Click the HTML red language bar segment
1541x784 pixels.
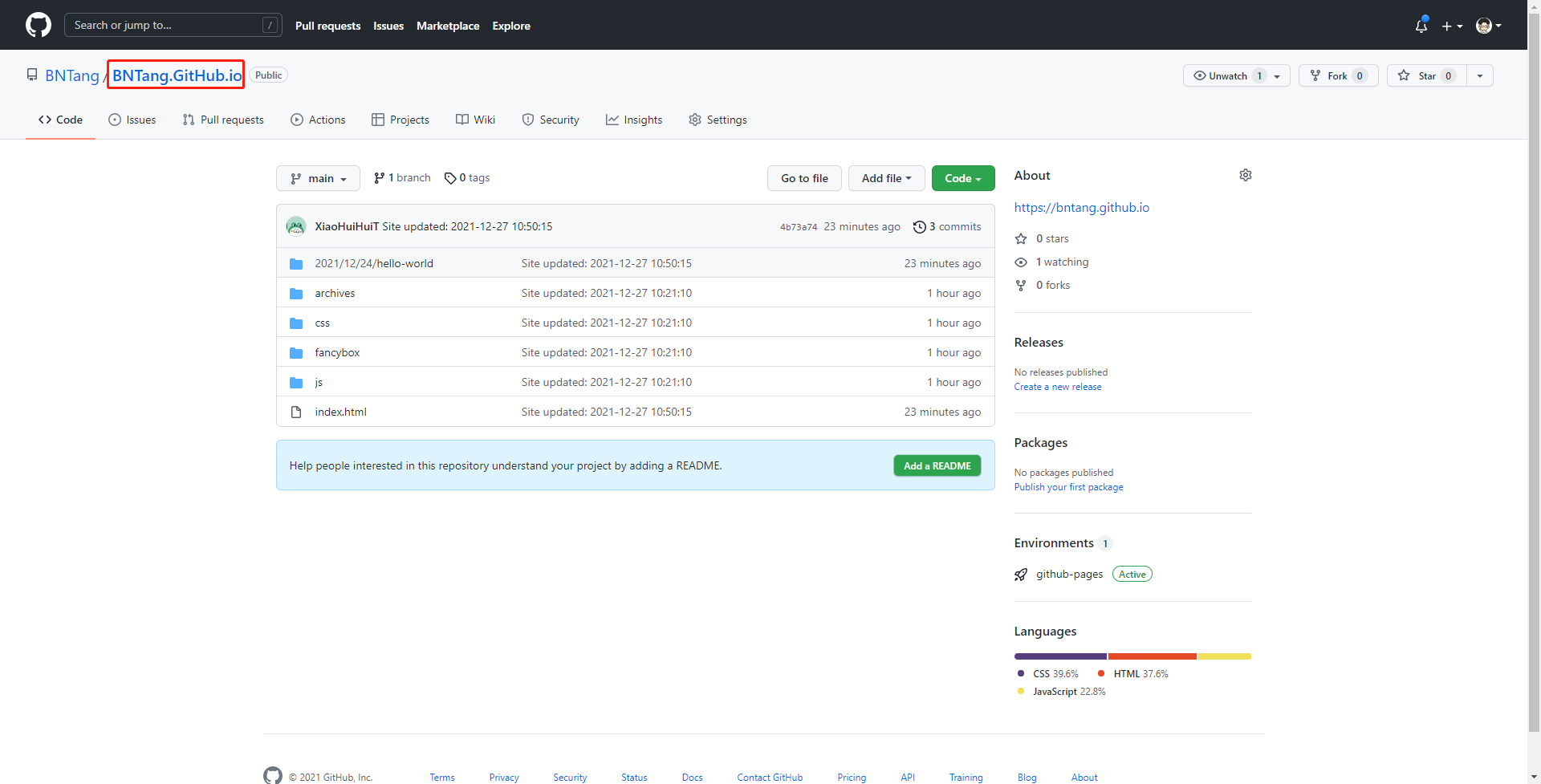coord(1153,656)
